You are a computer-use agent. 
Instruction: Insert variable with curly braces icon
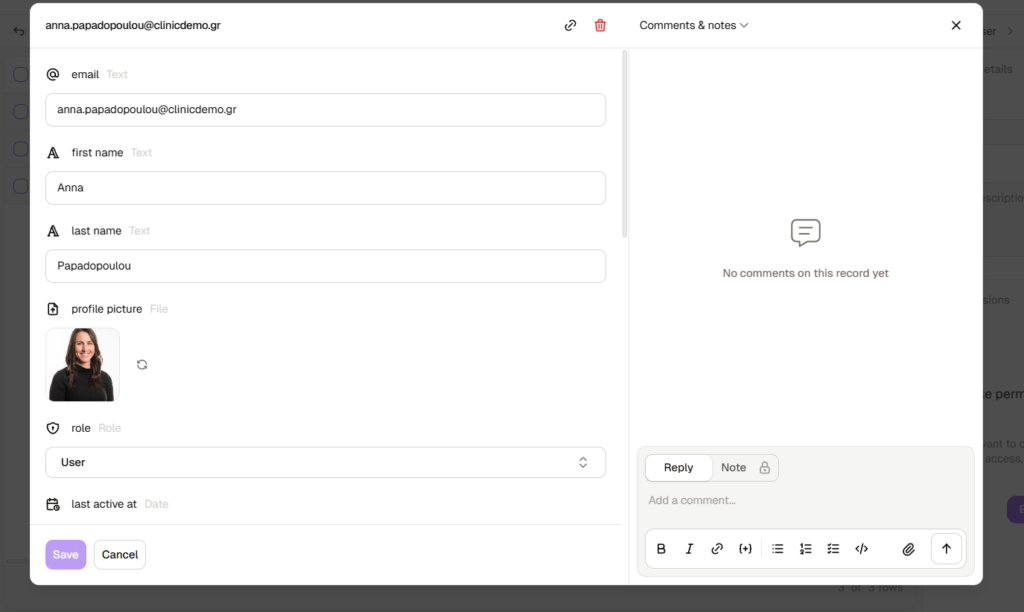click(x=745, y=549)
